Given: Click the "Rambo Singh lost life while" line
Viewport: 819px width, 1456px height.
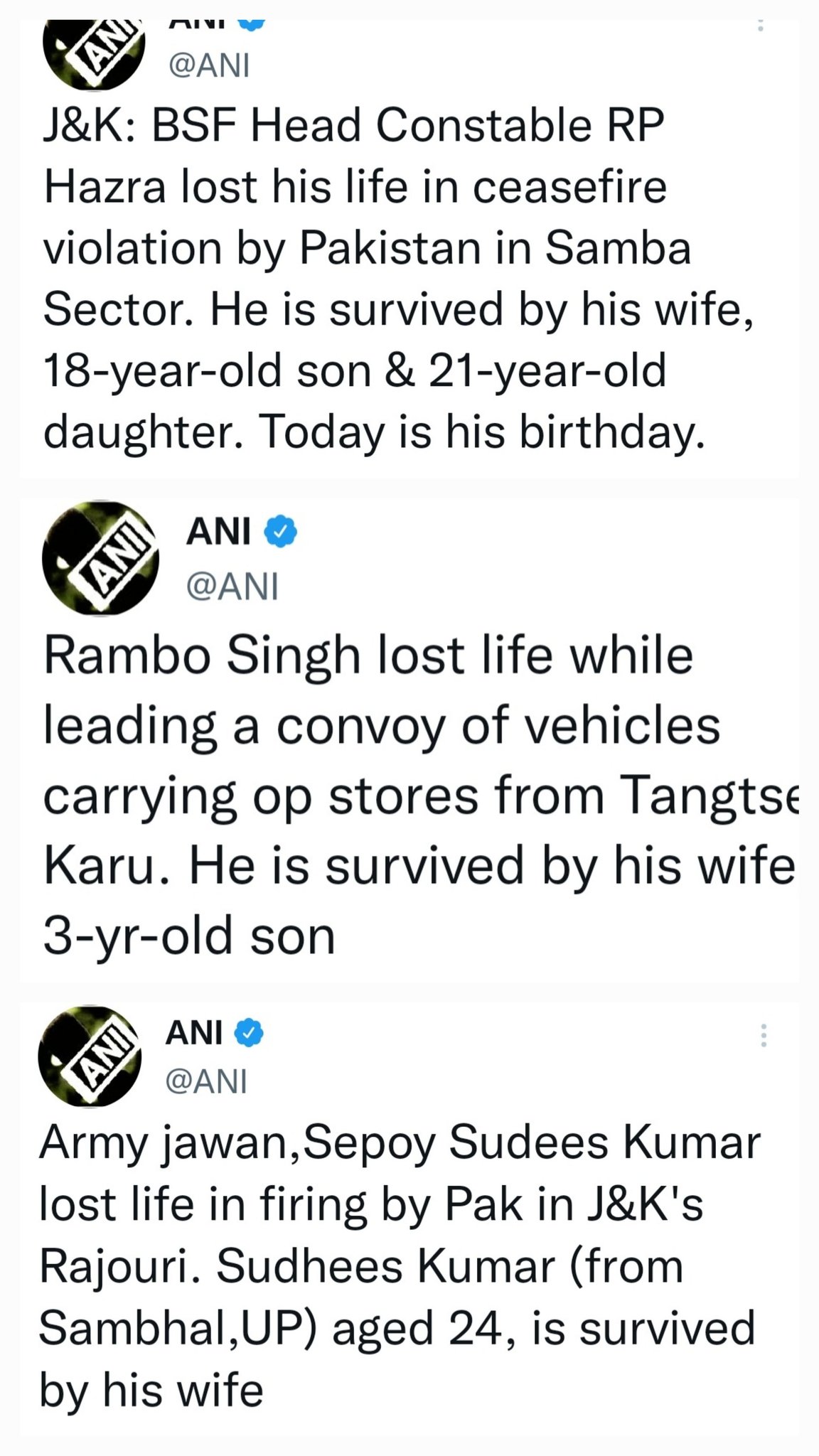Looking at the screenshot, I should click(368, 655).
